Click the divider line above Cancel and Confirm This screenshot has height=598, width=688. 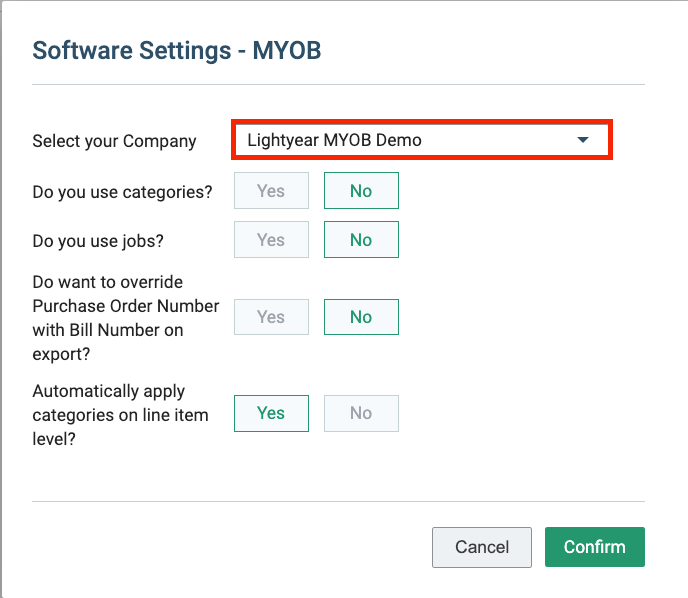[338, 501]
